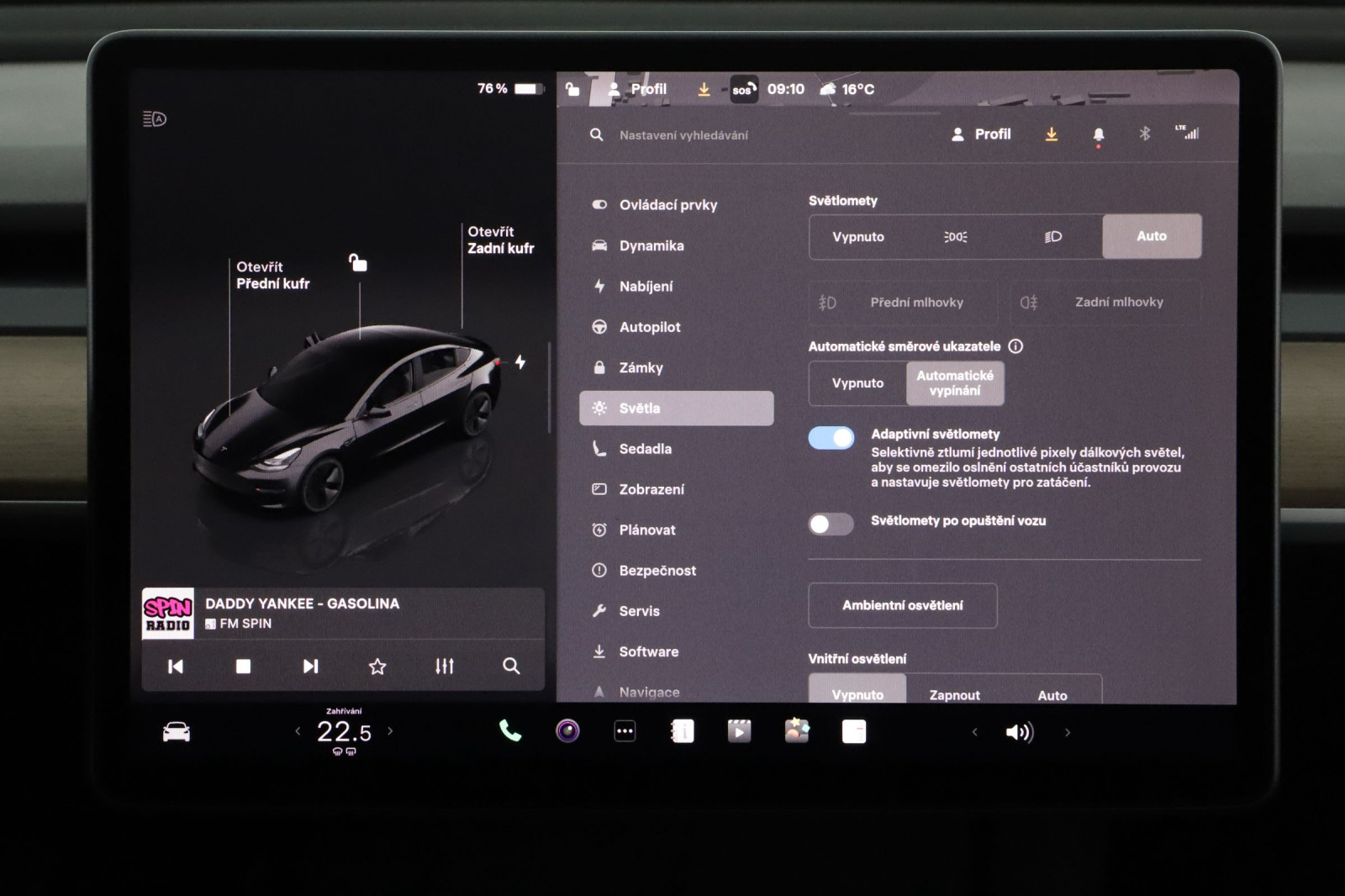Tap Otevřít Zadní kufr
1345x896 pixels.
click(500, 240)
